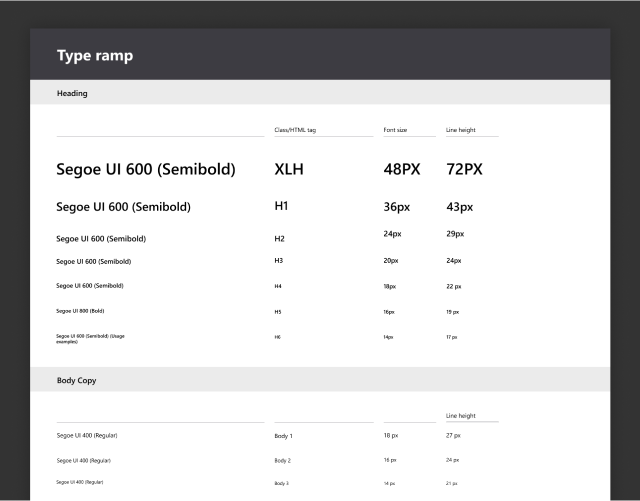Click the H2 tag label
Viewport: 640px width, 501px height.
tap(279, 239)
